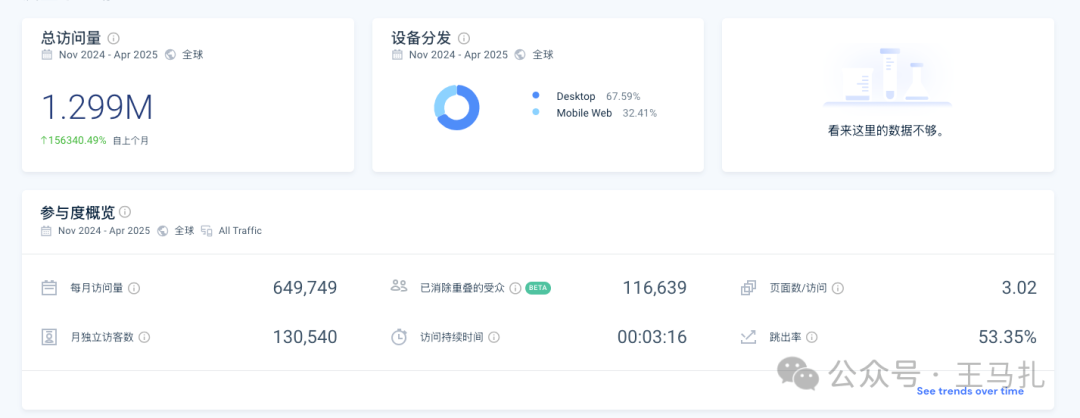Click people icon beside 已消除重叠的受众
This screenshot has height=418, width=1080.
(399, 286)
